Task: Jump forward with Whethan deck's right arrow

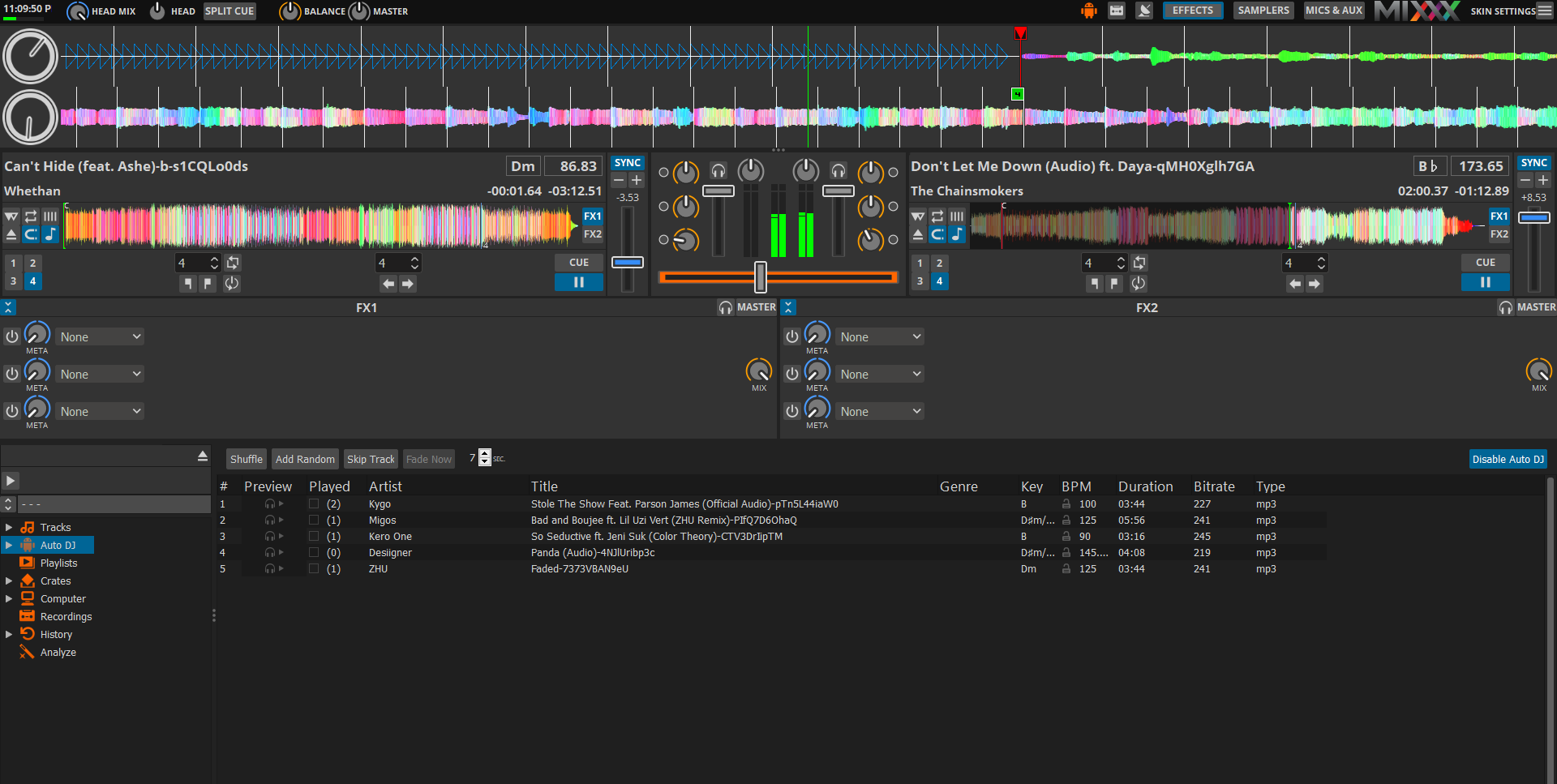Action: click(x=408, y=284)
